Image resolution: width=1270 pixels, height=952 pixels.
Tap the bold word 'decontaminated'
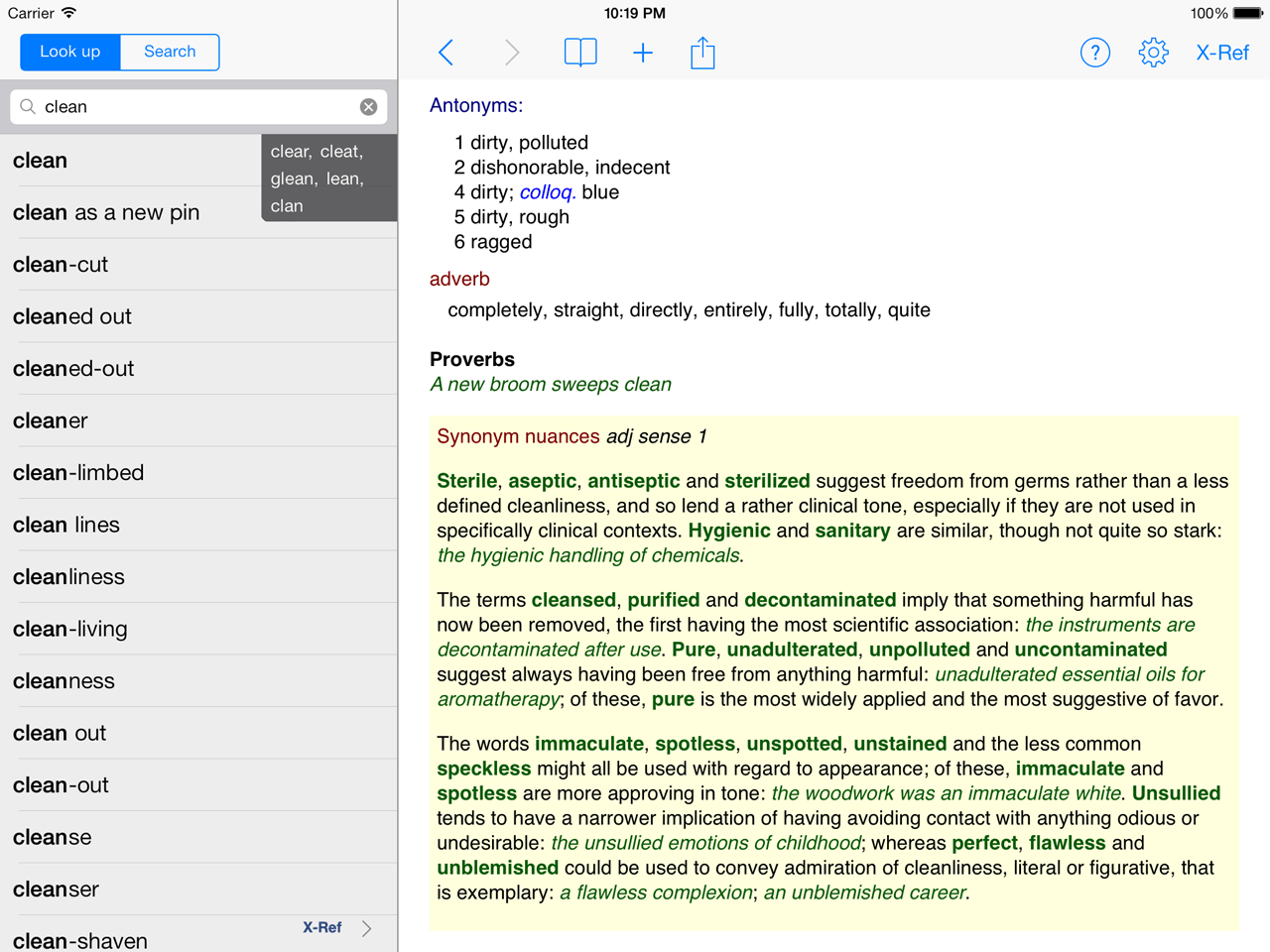pyautogui.click(x=821, y=600)
